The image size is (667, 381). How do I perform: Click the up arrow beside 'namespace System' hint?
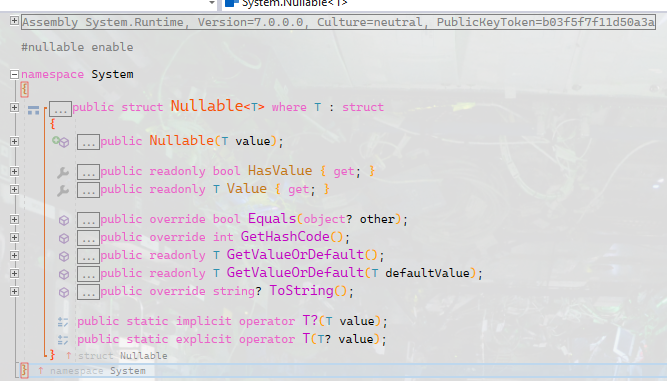41,370
